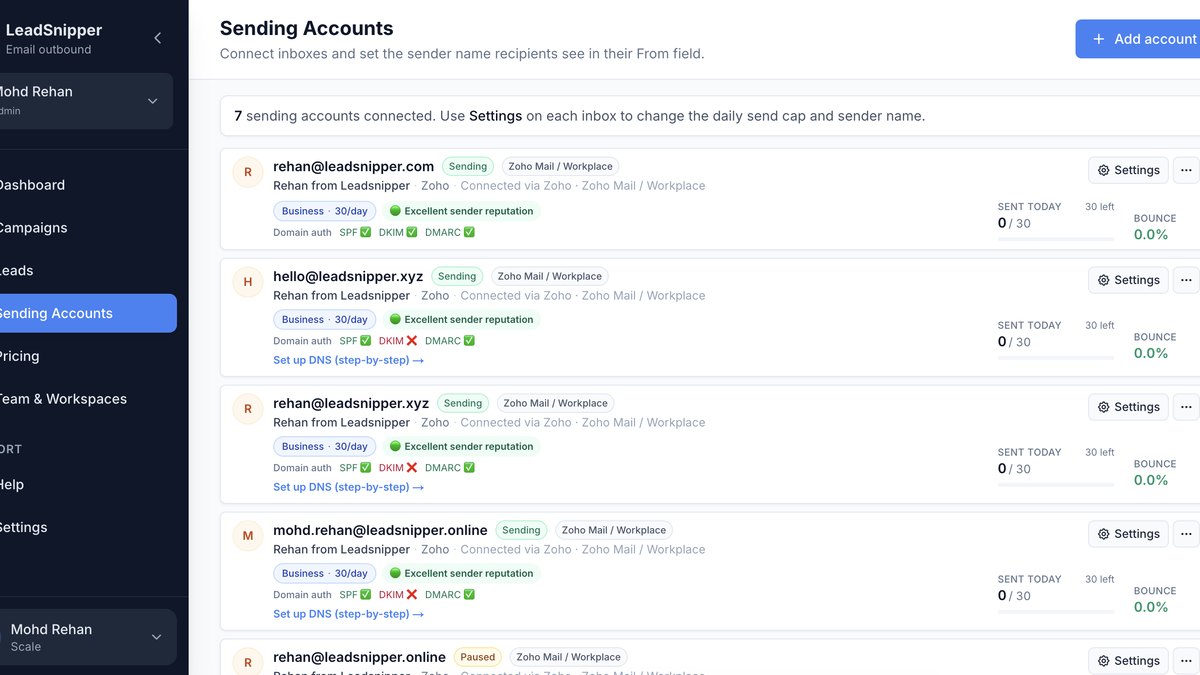1200x675 pixels.
Task: Click sent-today progress bar for hello@leadsnipper.xyz
Action: pos(1056,358)
